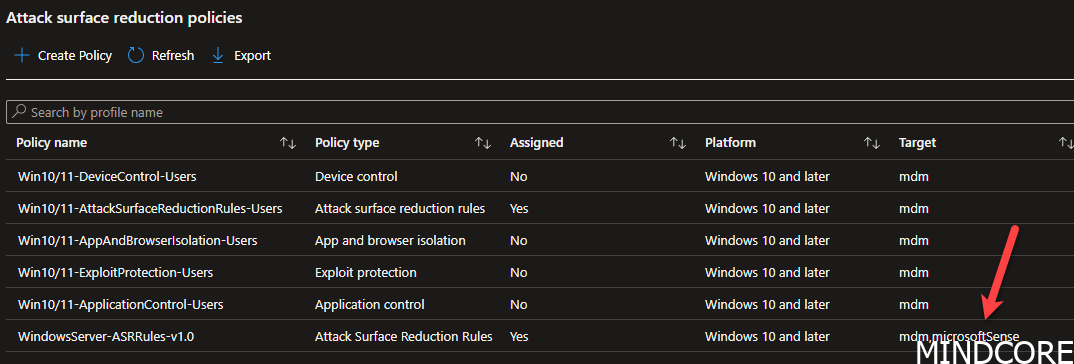Click the mdm target in ApplicationControl row
The height and width of the screenshot is (364, 1074).
pyautogui.click(x=914, y=304)
